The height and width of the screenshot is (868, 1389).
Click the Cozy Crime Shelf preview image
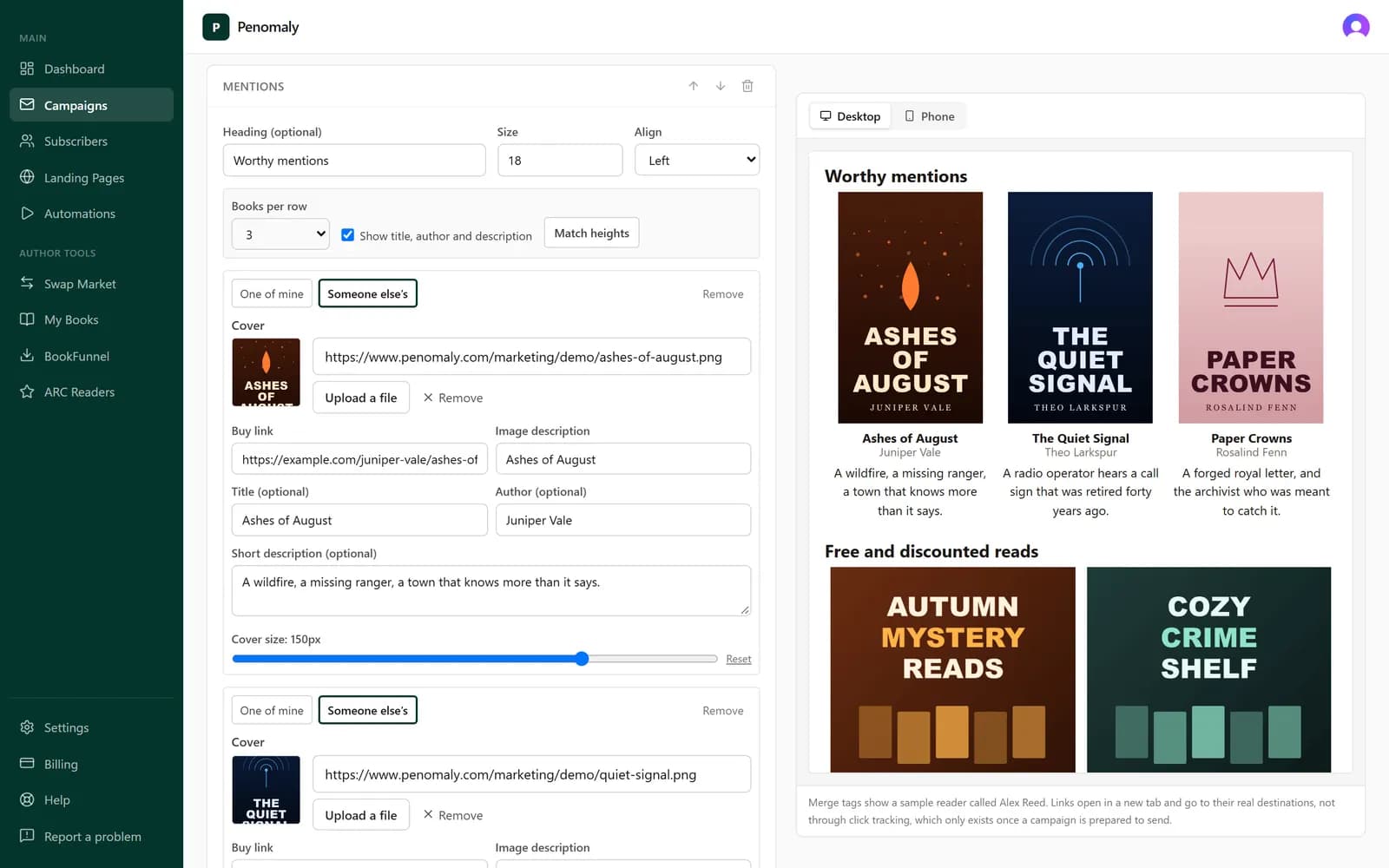pos(1208,669)
